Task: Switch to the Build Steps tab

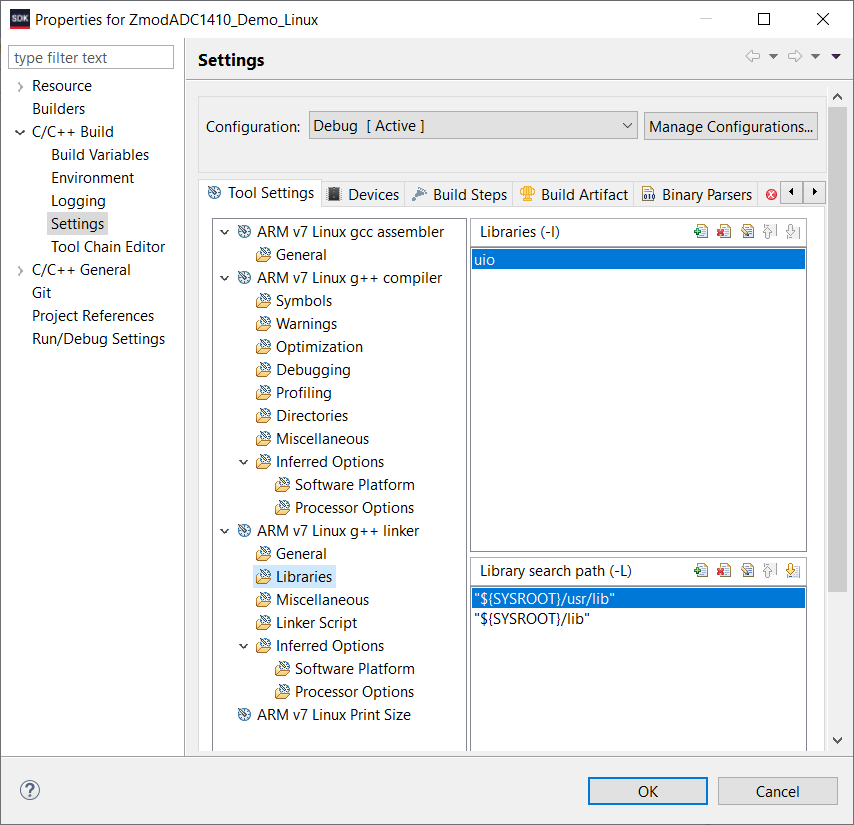Action: point(459,194)
